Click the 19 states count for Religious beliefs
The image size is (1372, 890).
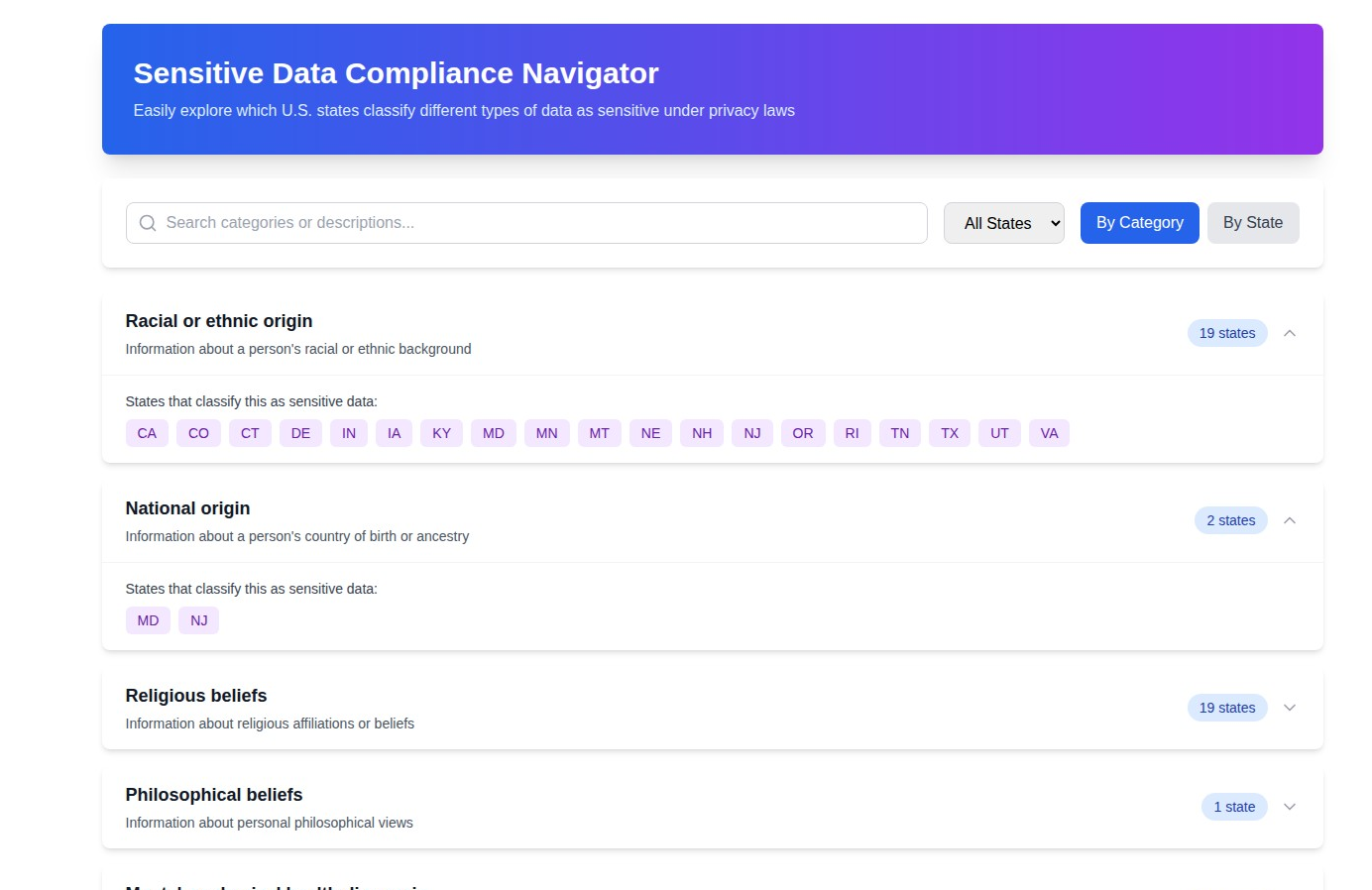pyautogui.click(x=1227, y=708)
